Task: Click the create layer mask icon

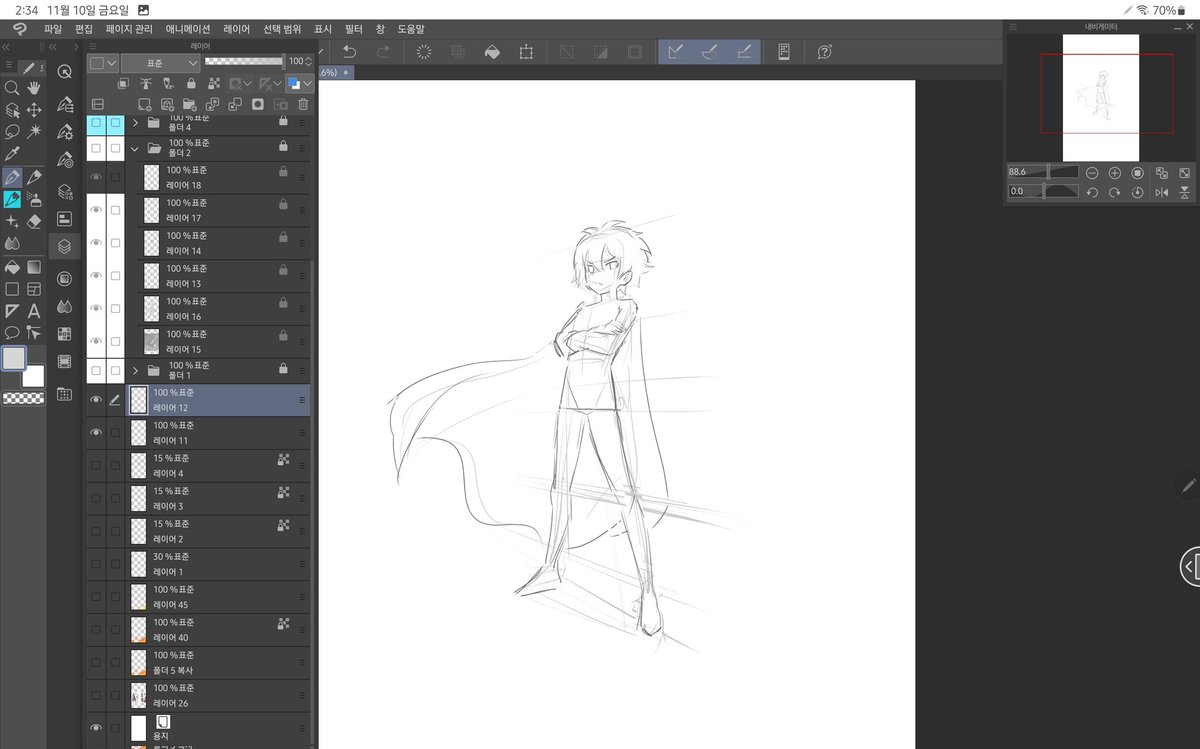Action: coord(257,104)
